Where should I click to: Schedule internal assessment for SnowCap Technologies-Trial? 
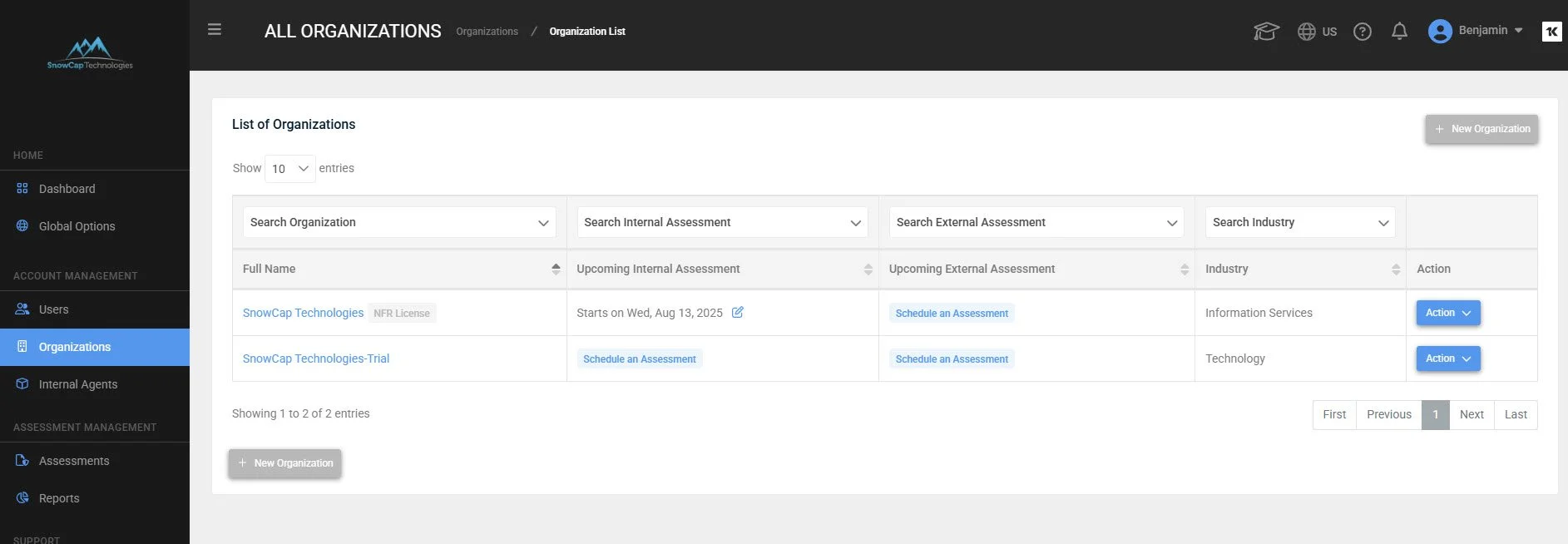click(640, 359)
